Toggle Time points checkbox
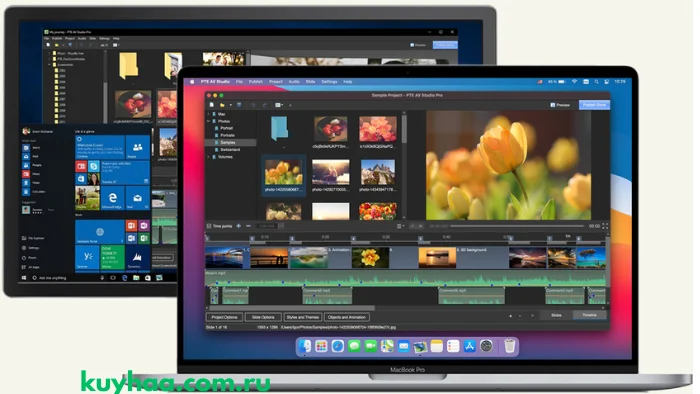 (209, 226)
